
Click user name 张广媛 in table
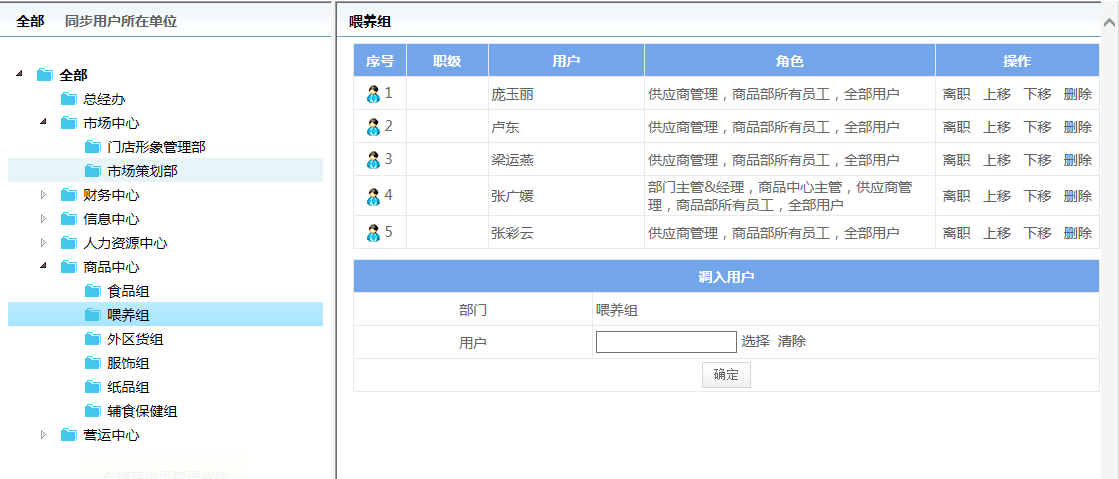[512, 196]
